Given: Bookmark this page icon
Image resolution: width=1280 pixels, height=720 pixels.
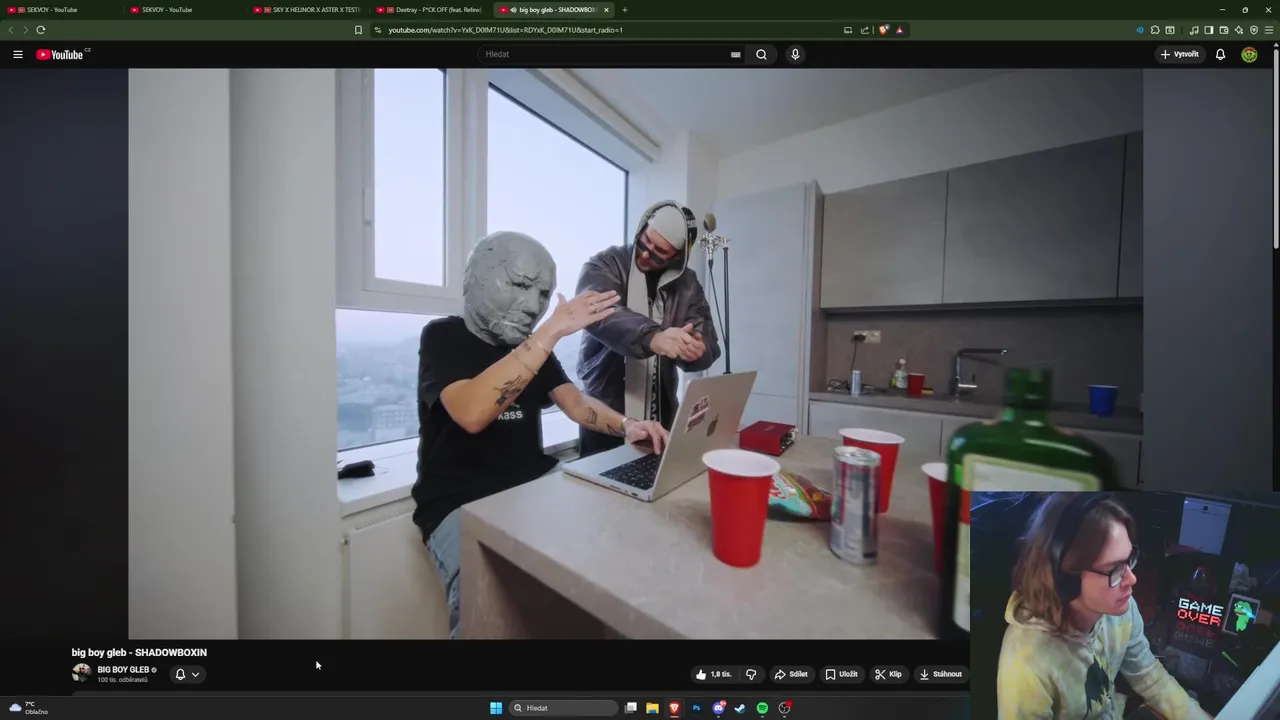Looking at the screenshot, I should pos(358,30).
